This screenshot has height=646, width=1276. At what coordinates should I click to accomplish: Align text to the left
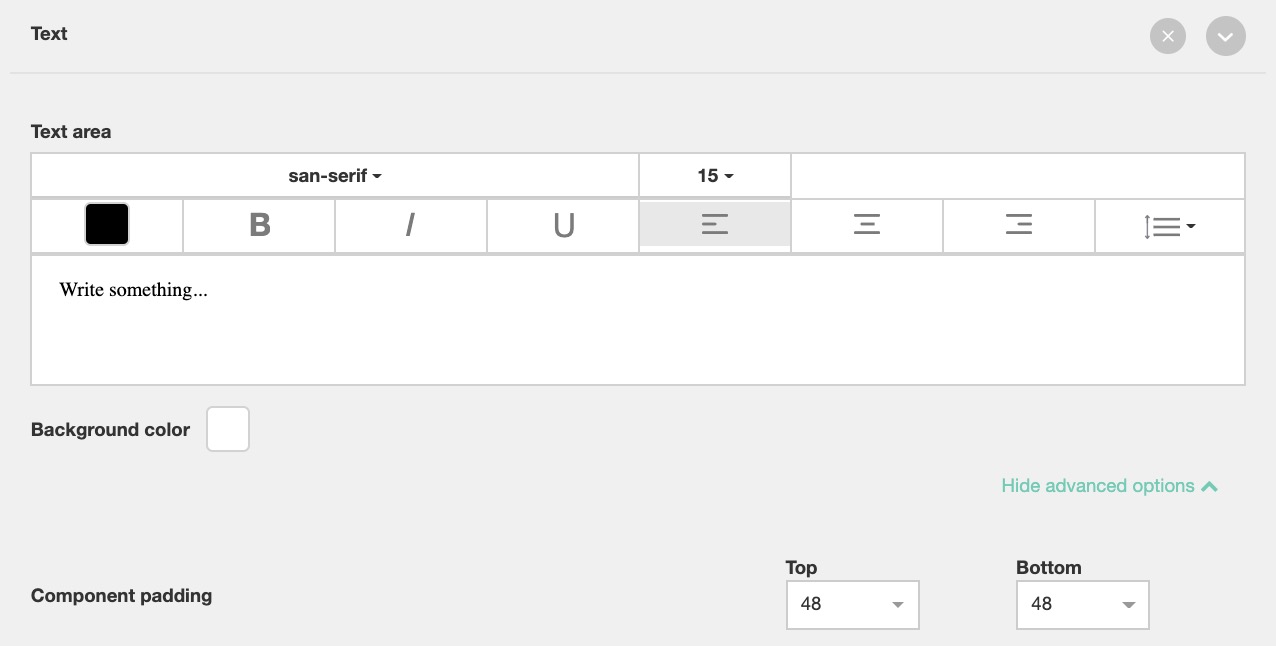click(715, 225)
